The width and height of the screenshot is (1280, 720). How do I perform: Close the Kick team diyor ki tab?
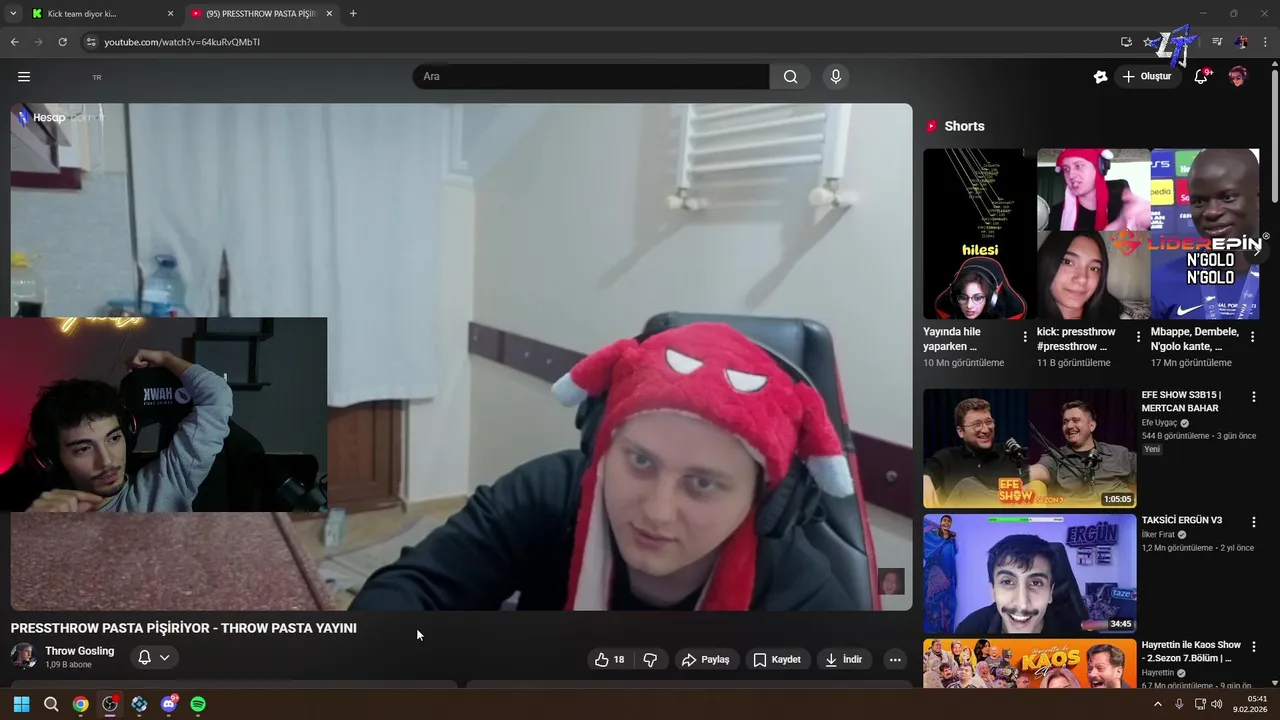(x=170, y=14)
